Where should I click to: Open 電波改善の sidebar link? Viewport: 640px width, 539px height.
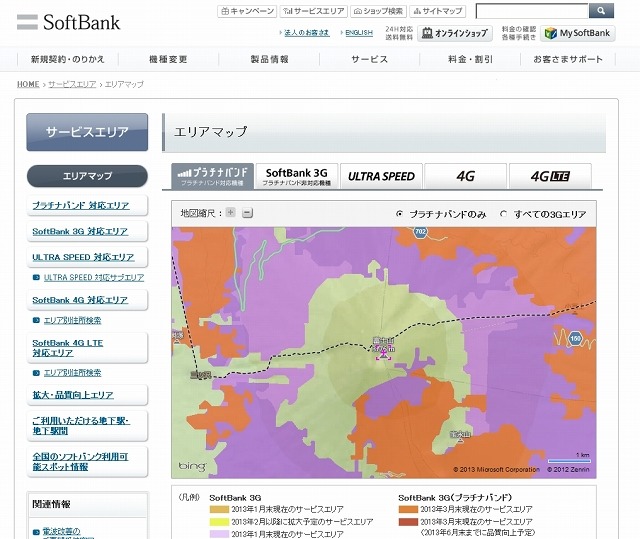[x=62, y=532]
